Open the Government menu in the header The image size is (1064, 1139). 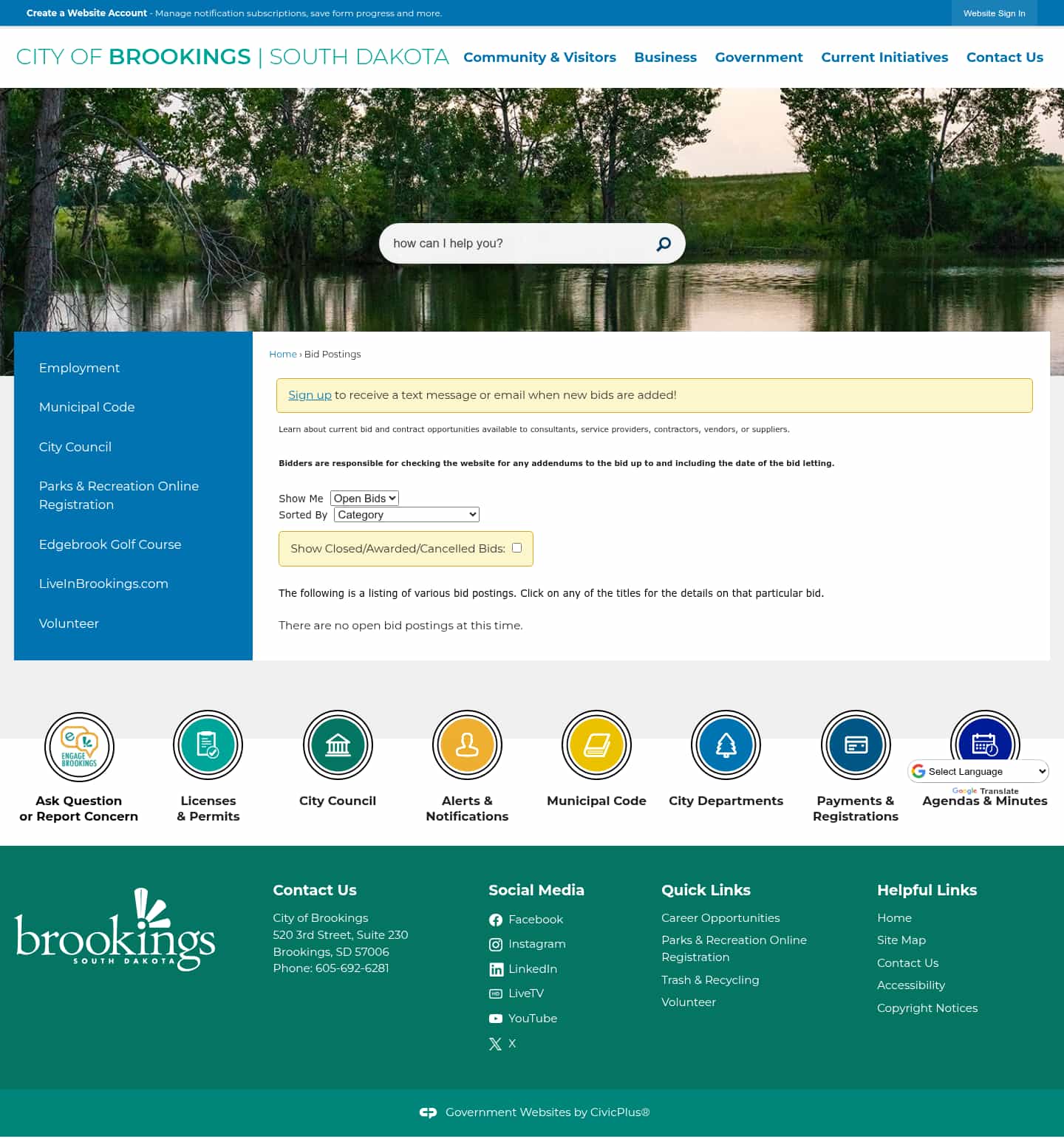point(759,57)
